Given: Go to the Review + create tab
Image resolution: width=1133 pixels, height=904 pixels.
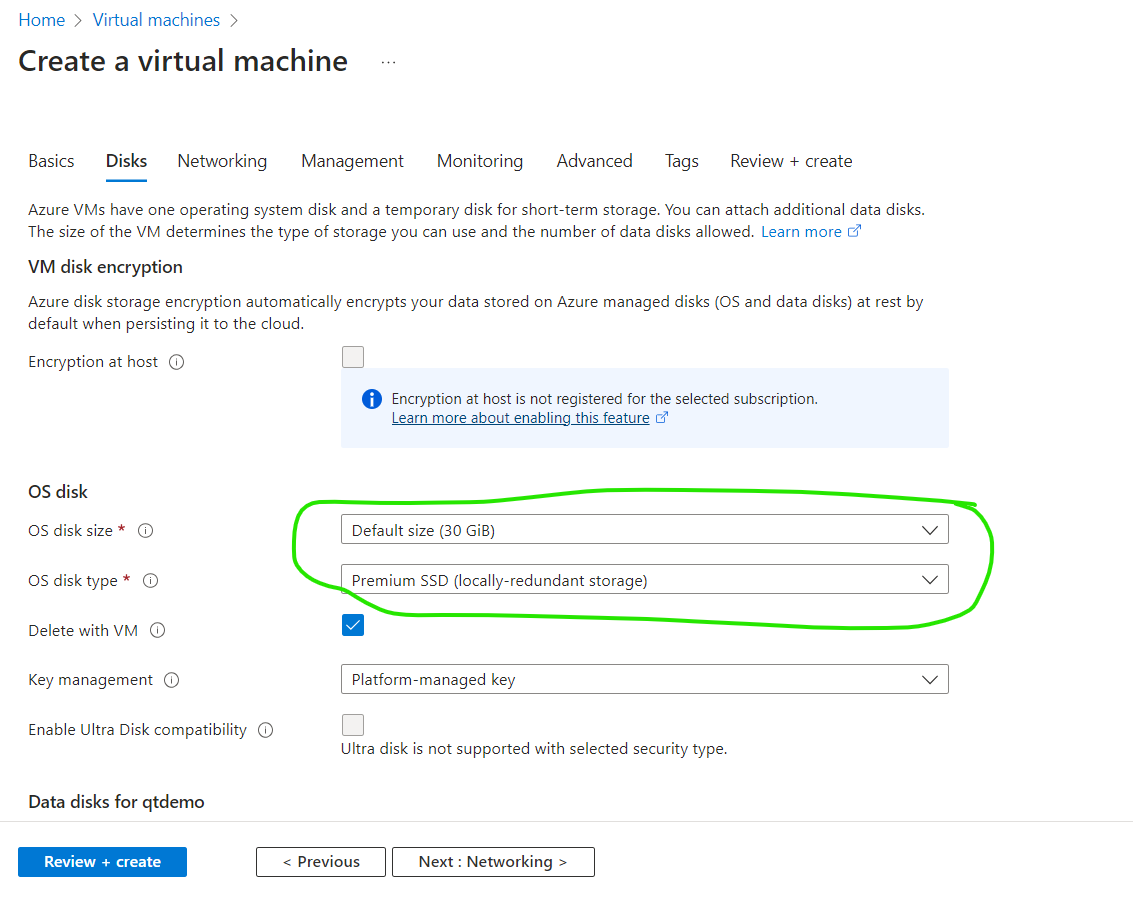Looking at the screenshot, I should pos(791,161).
